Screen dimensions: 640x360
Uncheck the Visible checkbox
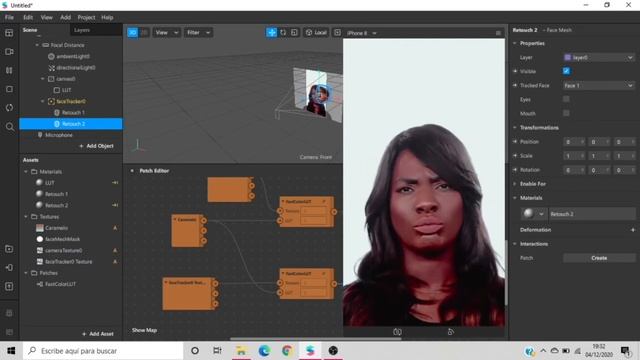[x=566, y=71]
